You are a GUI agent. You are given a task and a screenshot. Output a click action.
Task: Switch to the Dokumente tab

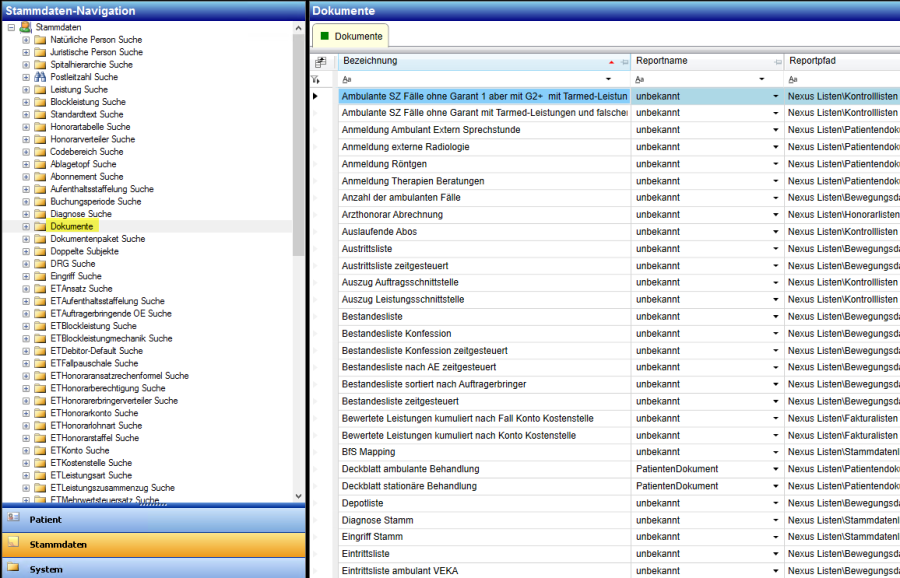[350, 36]
